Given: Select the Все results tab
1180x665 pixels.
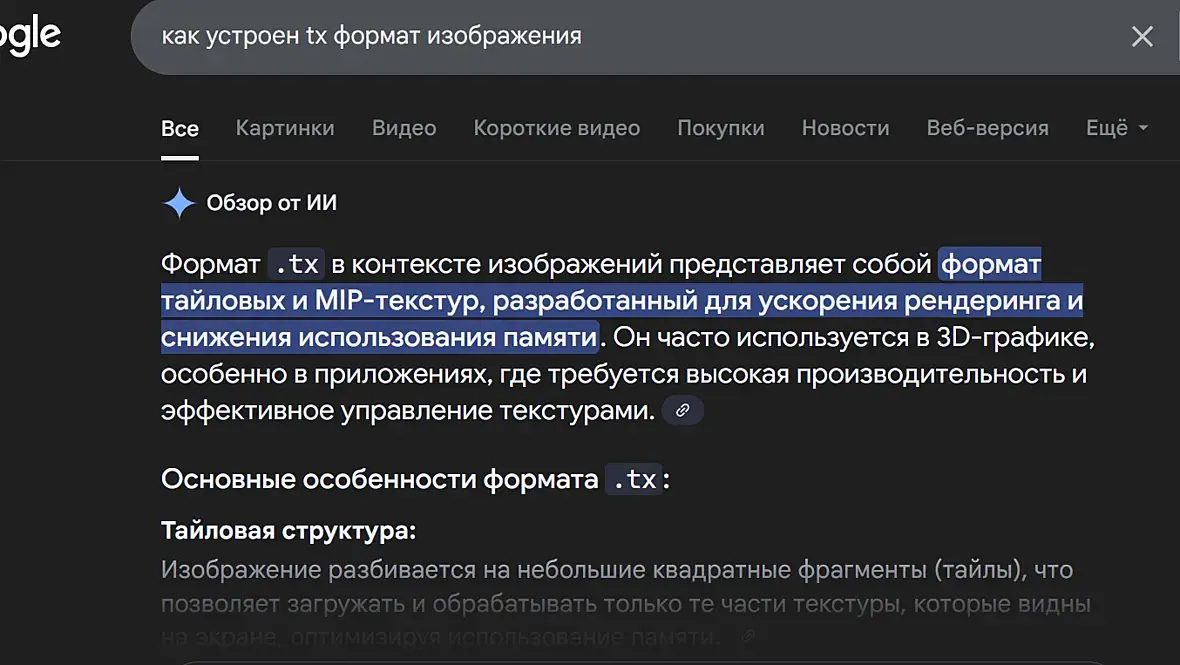Looking at the screenshot, I should click(180, 128).
